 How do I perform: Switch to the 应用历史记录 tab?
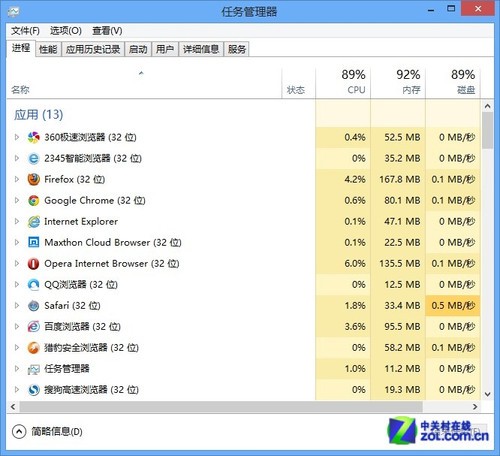[x=93, y=49]
